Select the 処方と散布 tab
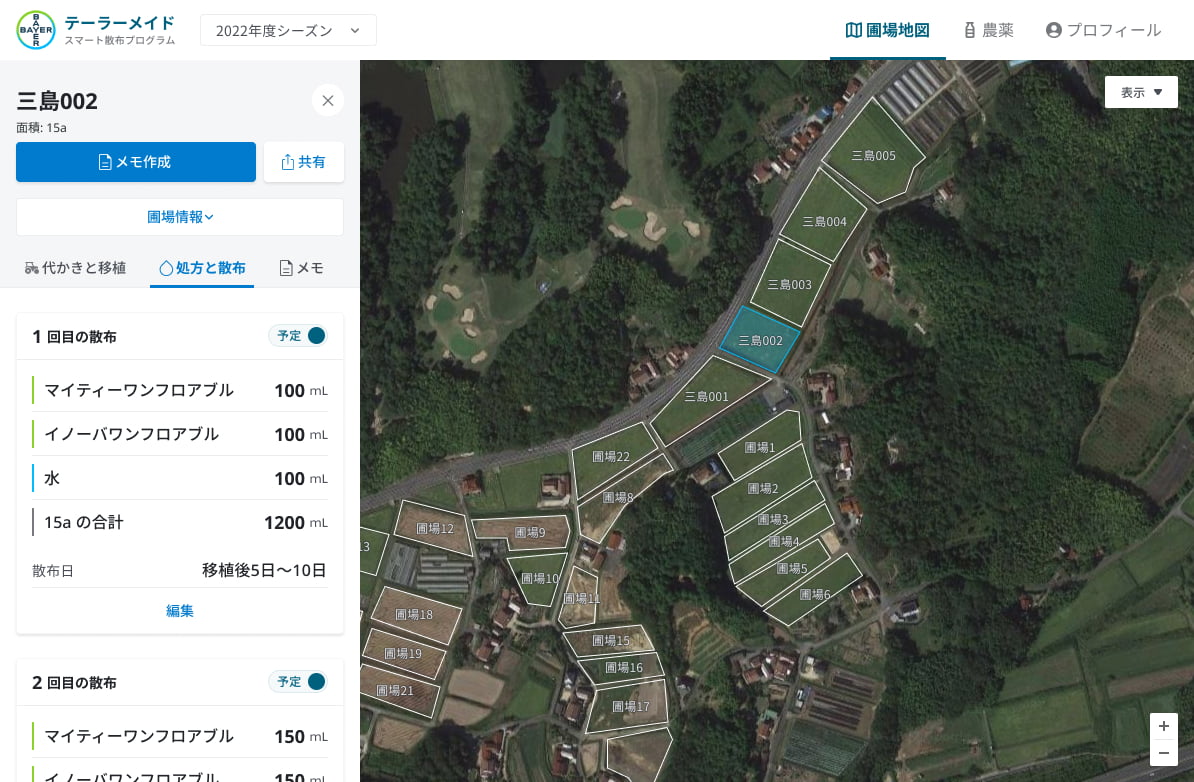Image resolution: width=1194 pixels, height=782 pixels. pyautogui.click(x=202, y=268)
